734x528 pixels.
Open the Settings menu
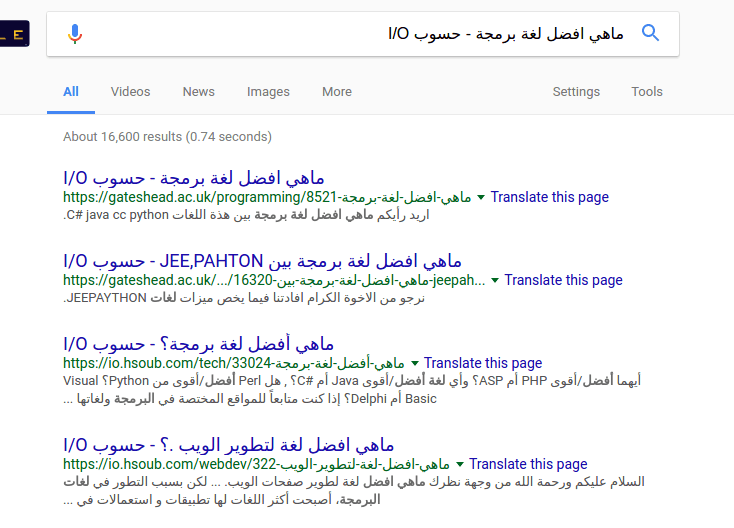[x=576, y=92]
